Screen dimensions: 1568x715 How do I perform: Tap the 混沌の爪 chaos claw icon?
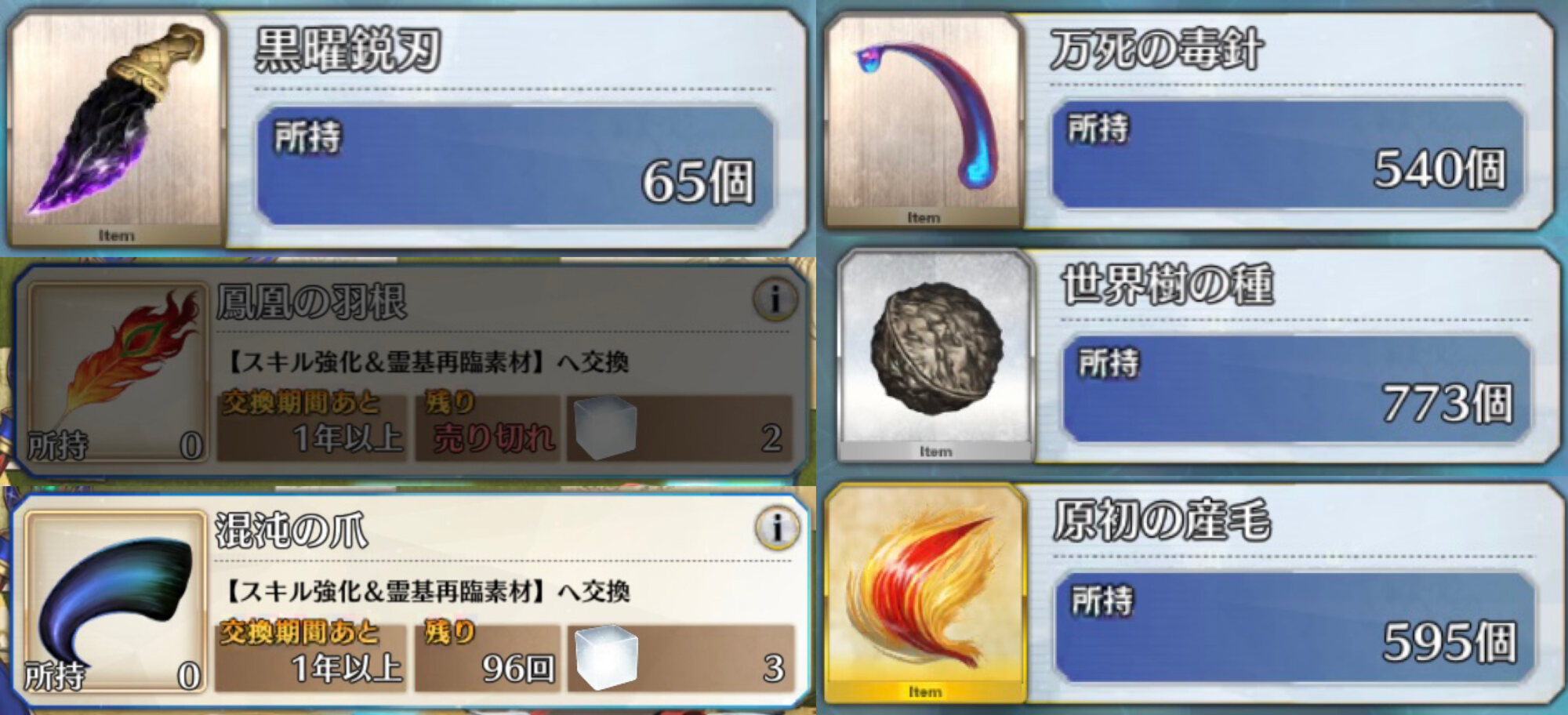point(115,601)
